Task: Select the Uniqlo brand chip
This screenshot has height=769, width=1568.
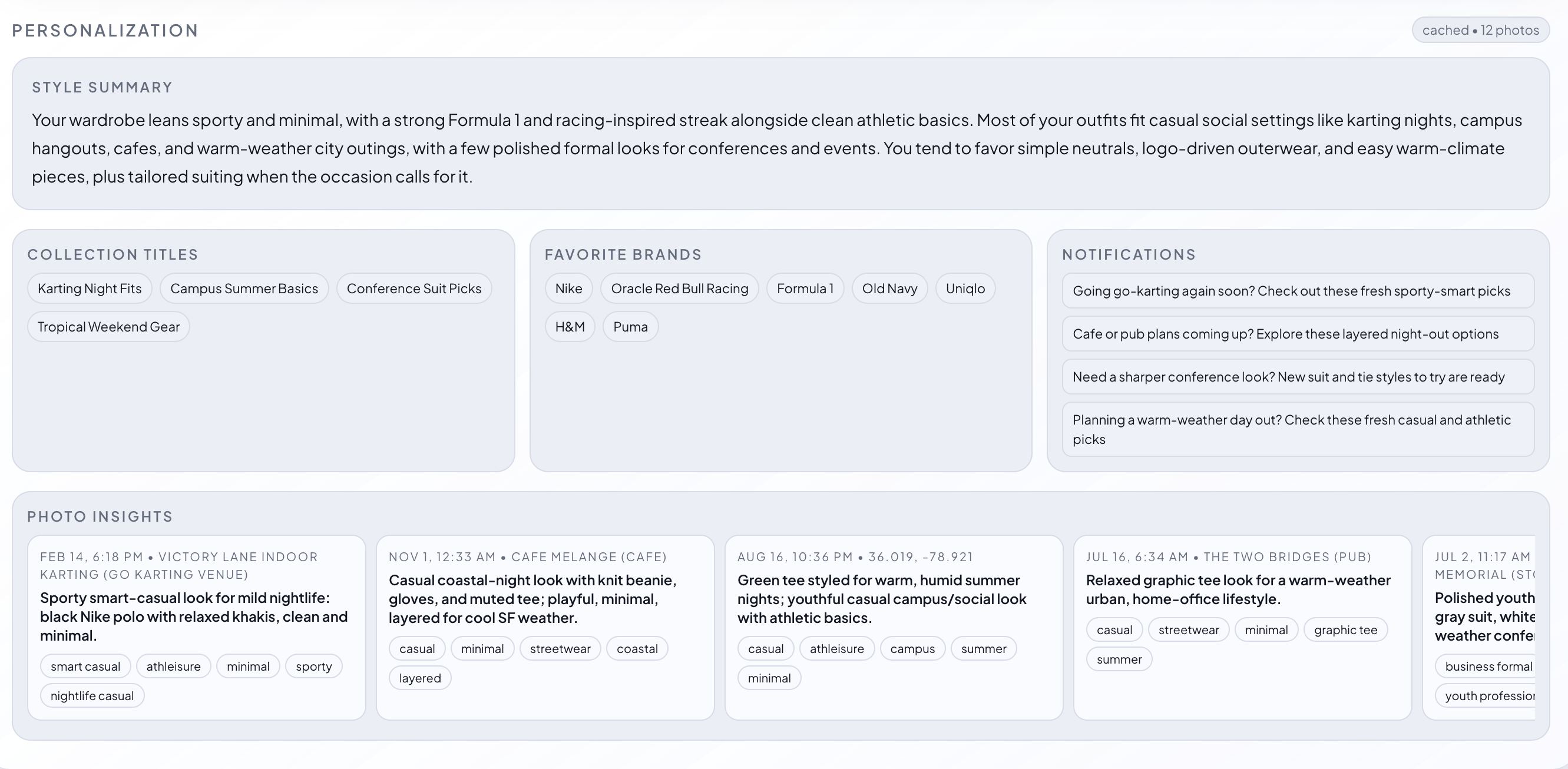Action: click(964, 289)
